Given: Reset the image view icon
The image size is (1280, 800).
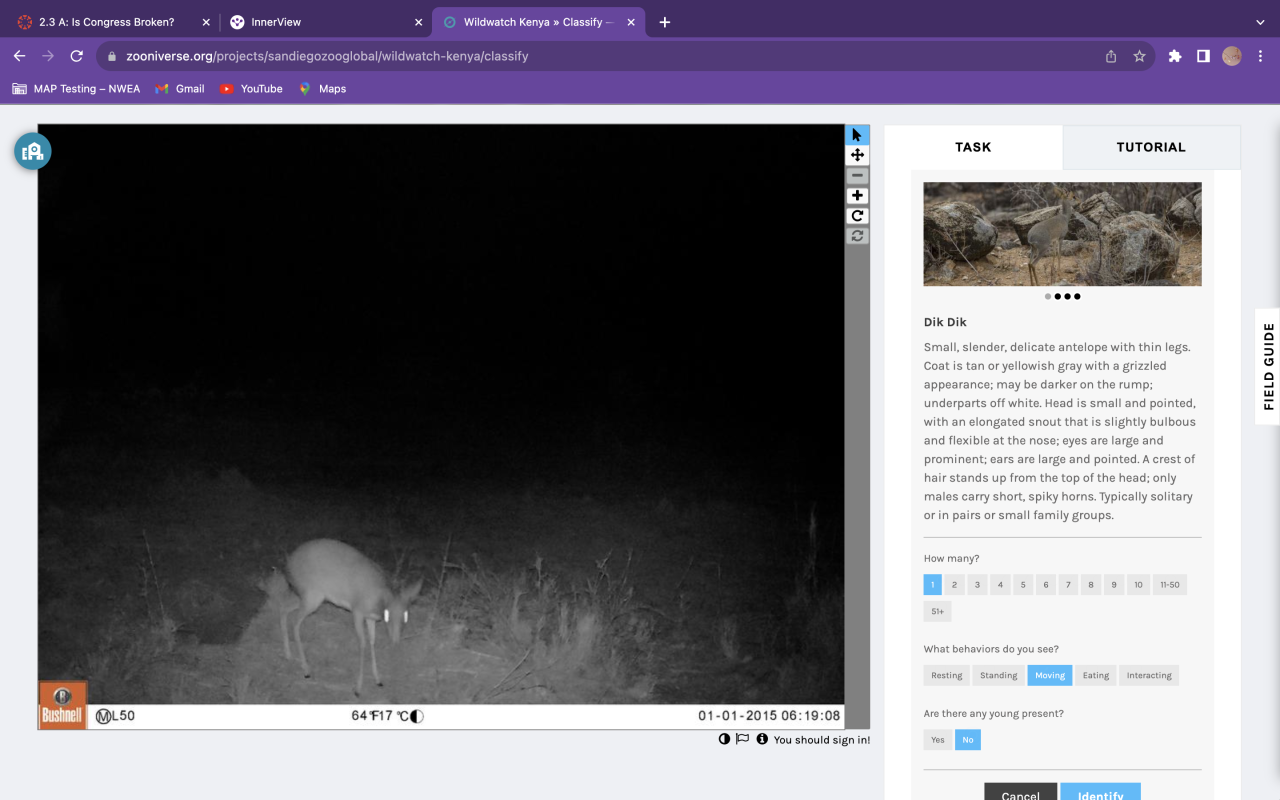Looking at the screenshot, I should click(857, 236).
